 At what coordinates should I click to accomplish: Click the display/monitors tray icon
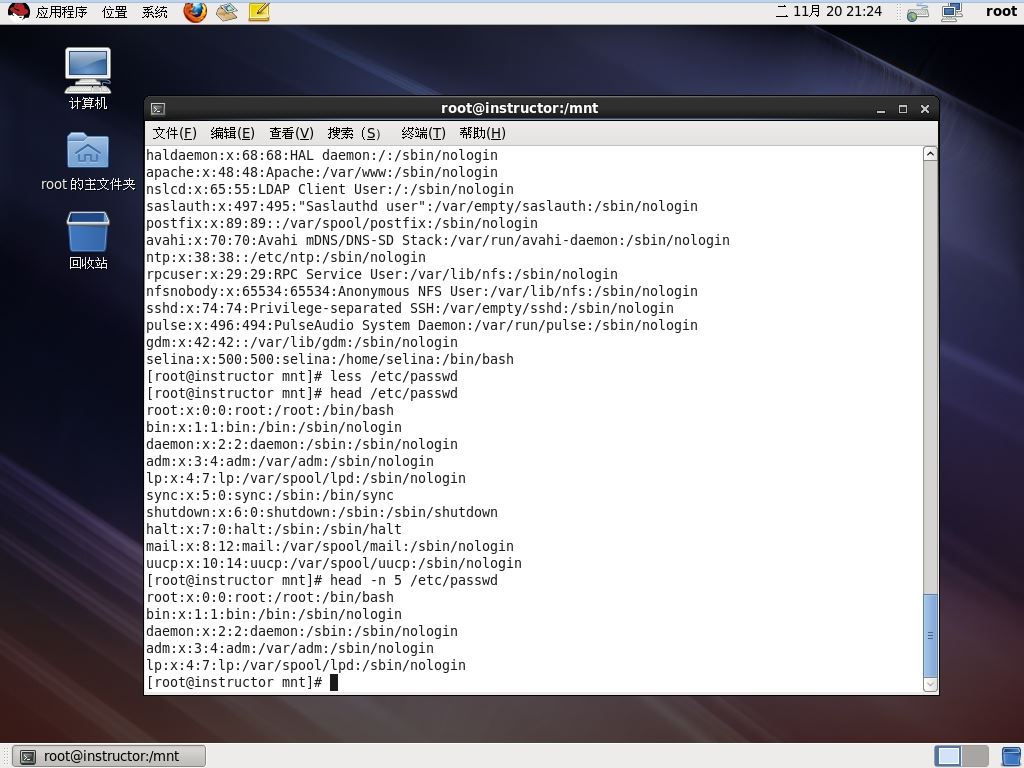point(952,12)
